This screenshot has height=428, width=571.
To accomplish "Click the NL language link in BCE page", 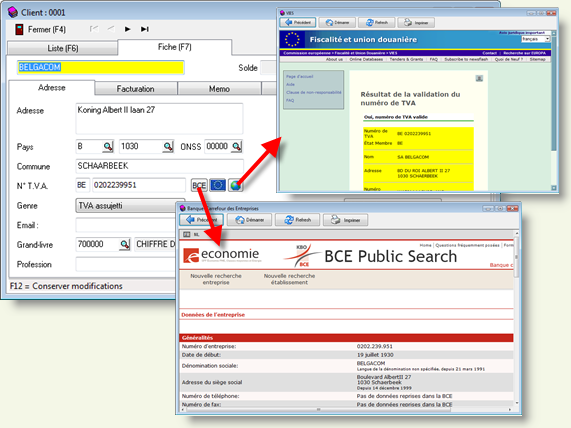I will tap(196, 235).
